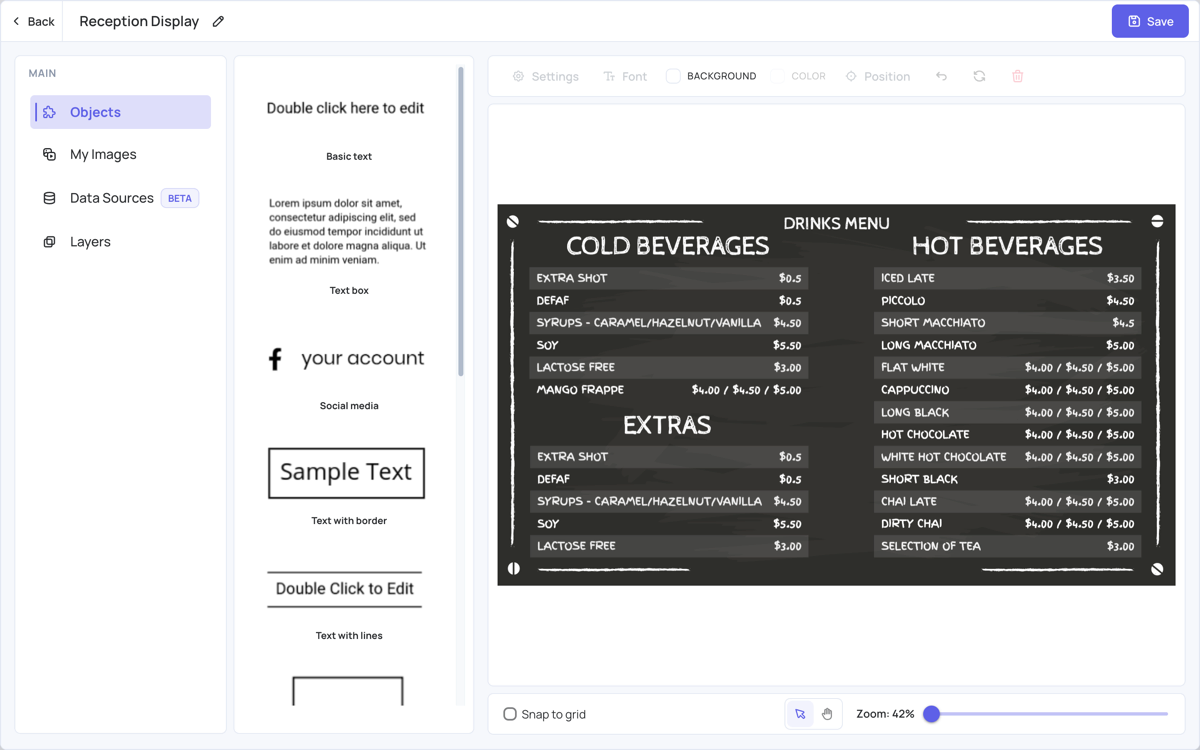
Task: Click the CHAI LATE row
Action: [1007, 501]
